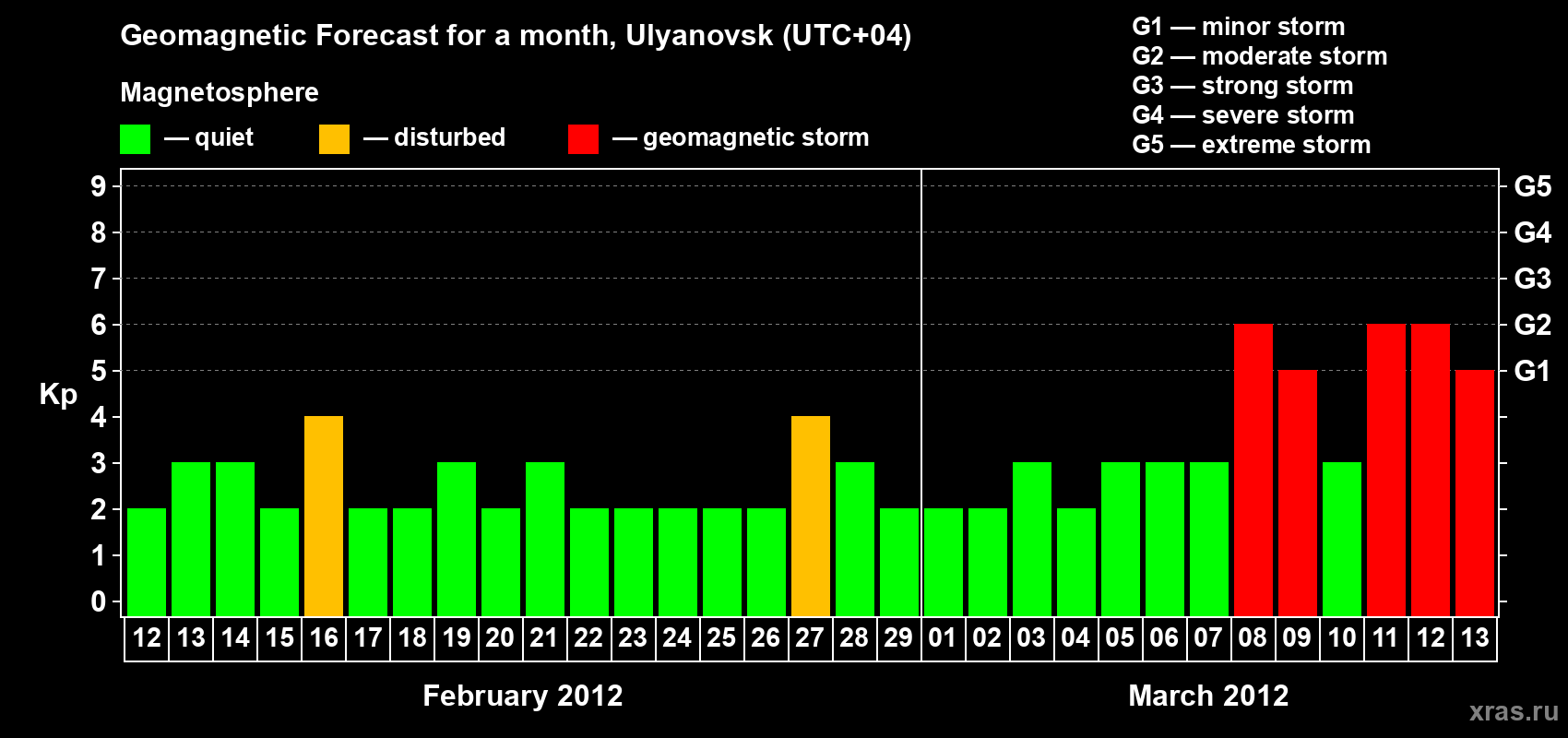Screen dimensions: 1568x738
Task: Click the 'March 2012' month label
Action: pos(1208,696)
